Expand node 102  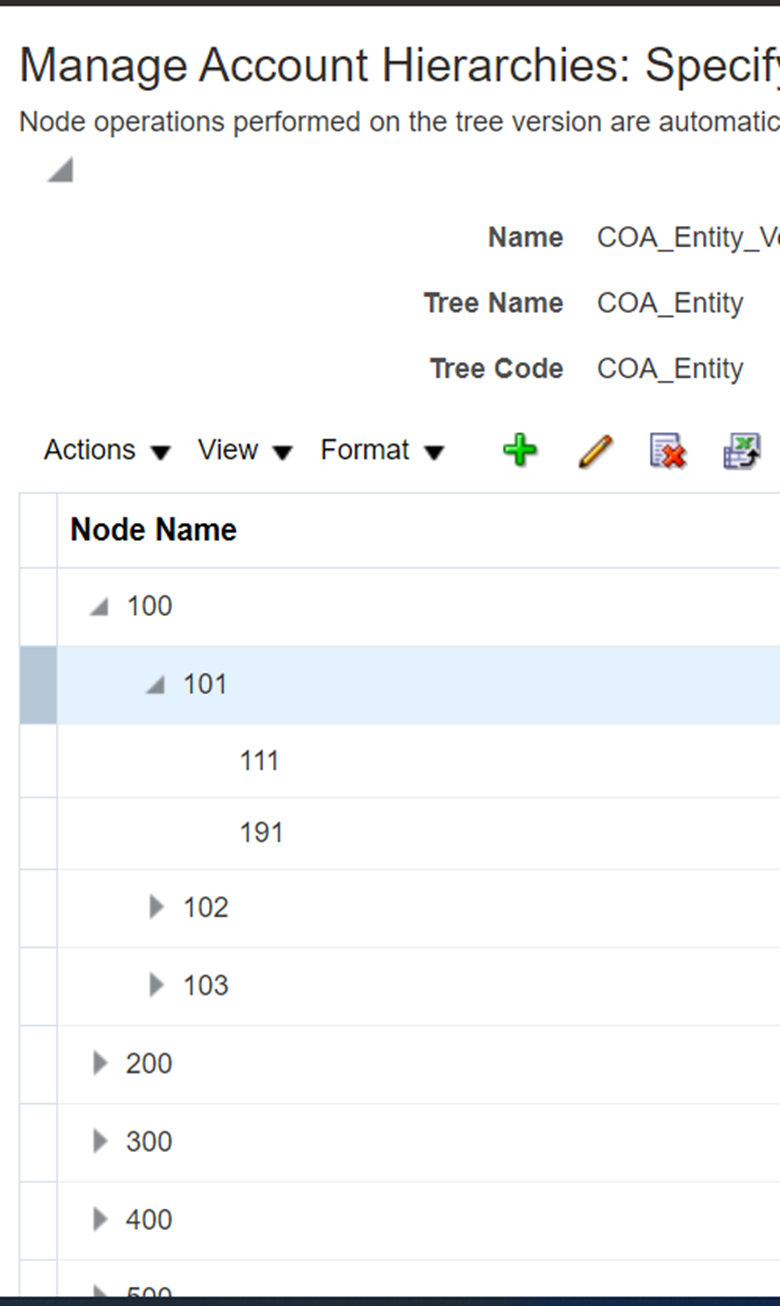coord(157,907)
